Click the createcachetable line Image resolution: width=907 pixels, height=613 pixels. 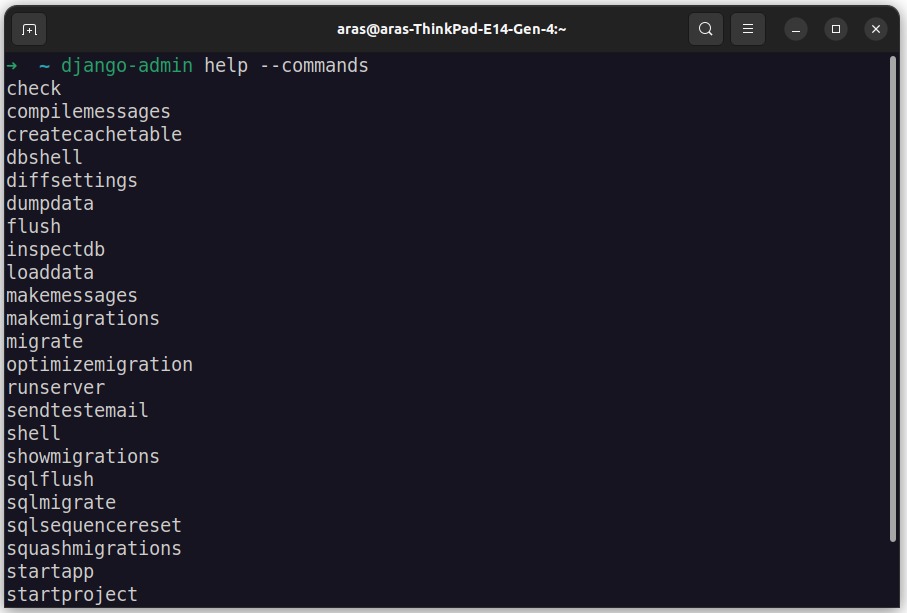tap(94, 134)
